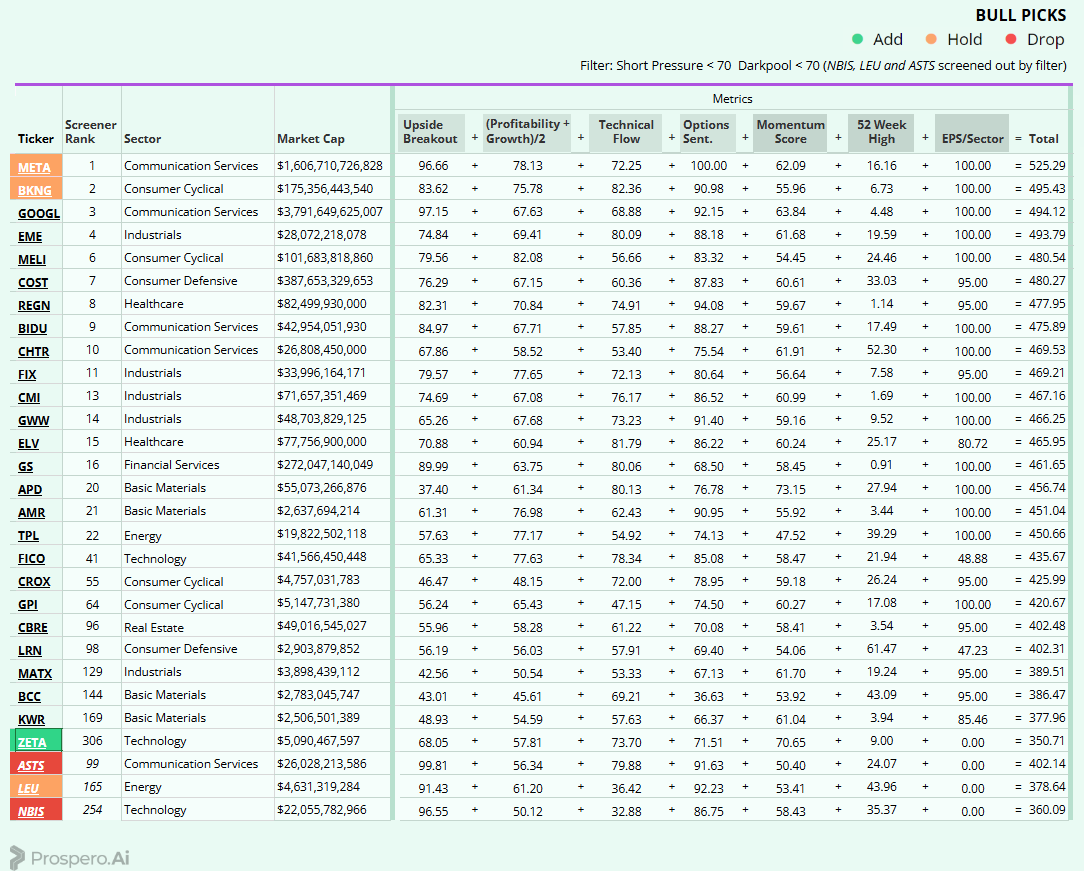The width and height of the screenshot is (1084, 871).
Task: Click the Total column header
Action: pyautogui.click(x=1043, y=138)
